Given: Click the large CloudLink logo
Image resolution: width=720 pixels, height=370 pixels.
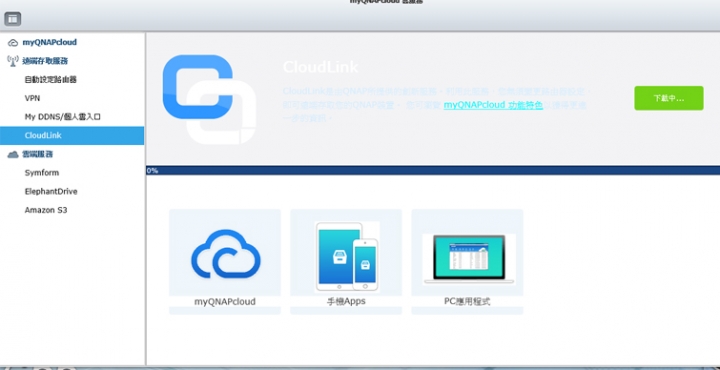Looking at the screenshot, I should click(x=209, y=99).
